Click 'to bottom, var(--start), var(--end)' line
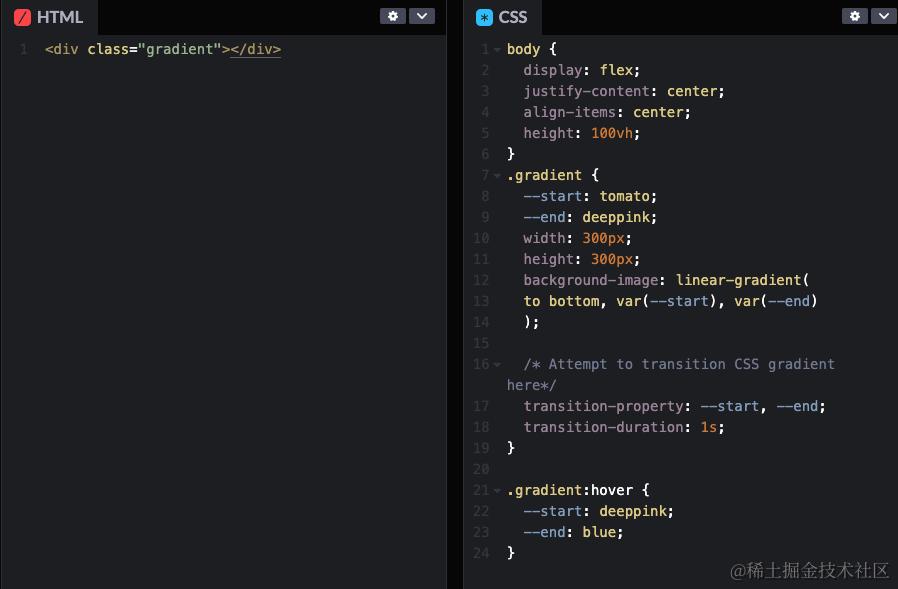The width and height of the screenshot is (898, 589). [670, 301]
